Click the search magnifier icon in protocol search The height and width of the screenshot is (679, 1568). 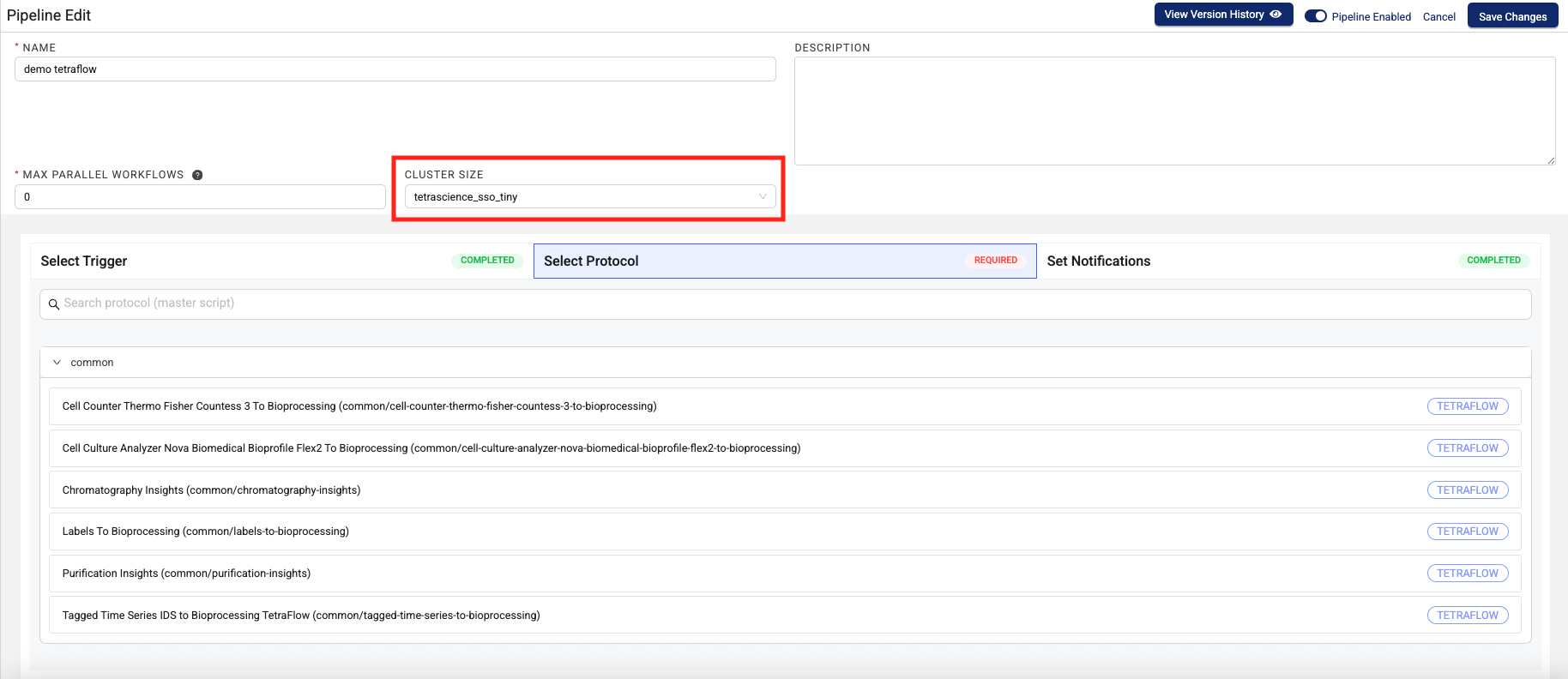pyautogui.click(x=54, y=304)
